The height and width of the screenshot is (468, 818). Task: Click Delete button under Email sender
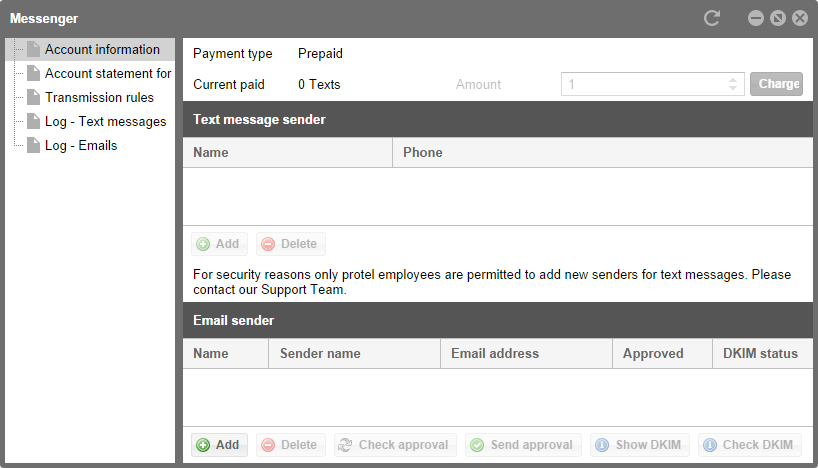[x=289, y=445]
